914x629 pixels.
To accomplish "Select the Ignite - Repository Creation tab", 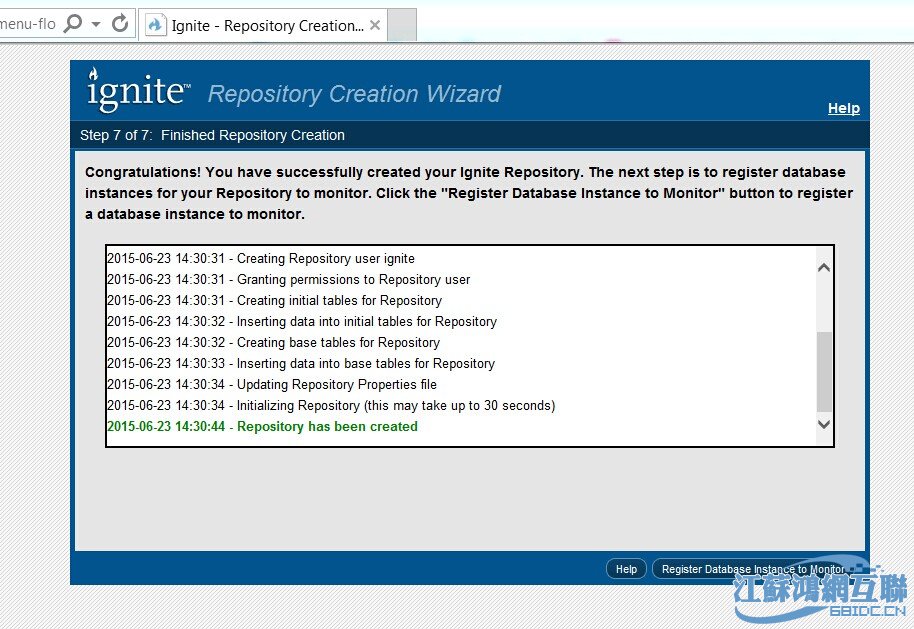I will (x=263, y=25).
